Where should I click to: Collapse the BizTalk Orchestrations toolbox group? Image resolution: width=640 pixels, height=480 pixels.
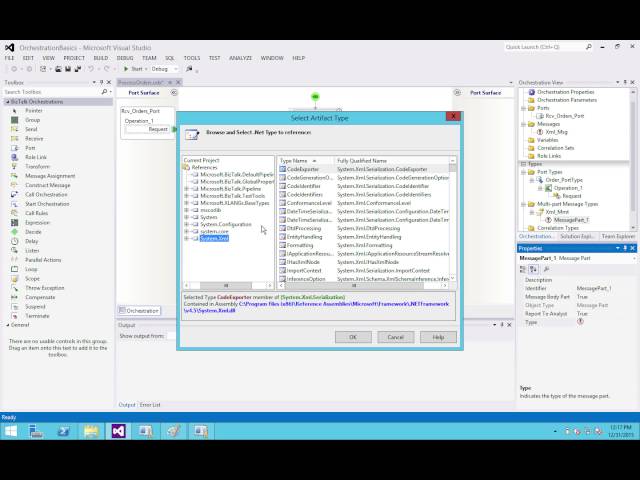pos(7,102)
